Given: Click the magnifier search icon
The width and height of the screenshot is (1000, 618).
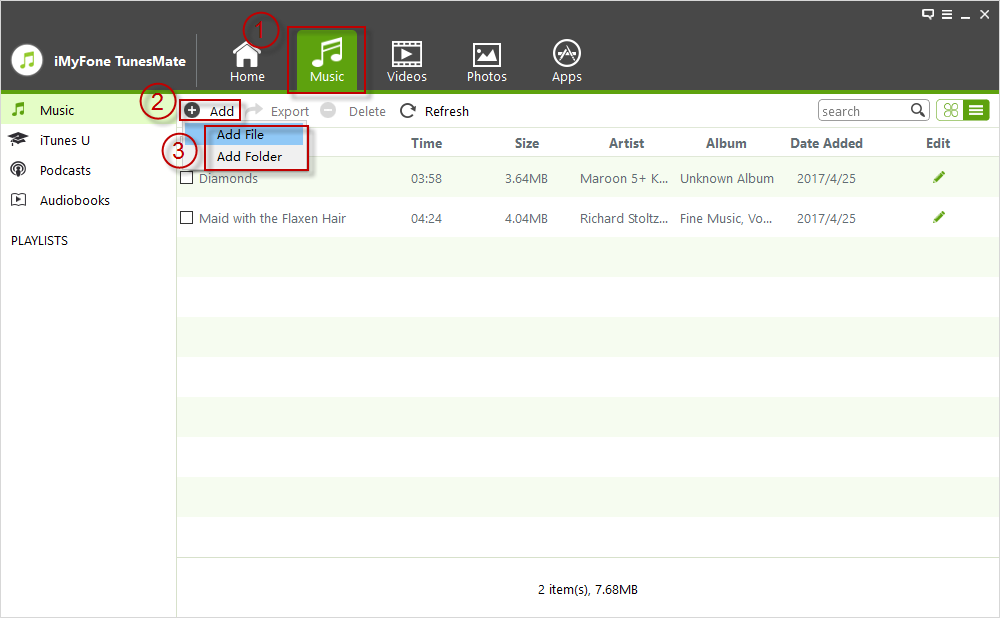Looking at the screenshot, I should (x=918, y=110).
